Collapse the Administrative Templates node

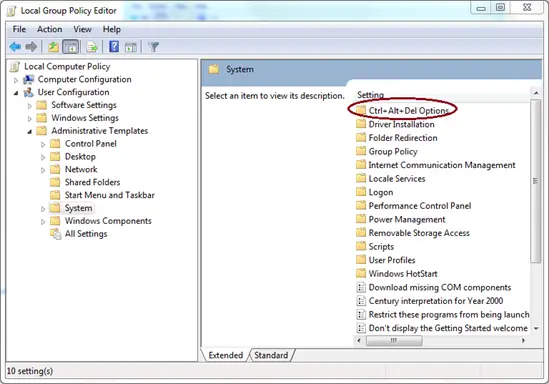(29, 132)
